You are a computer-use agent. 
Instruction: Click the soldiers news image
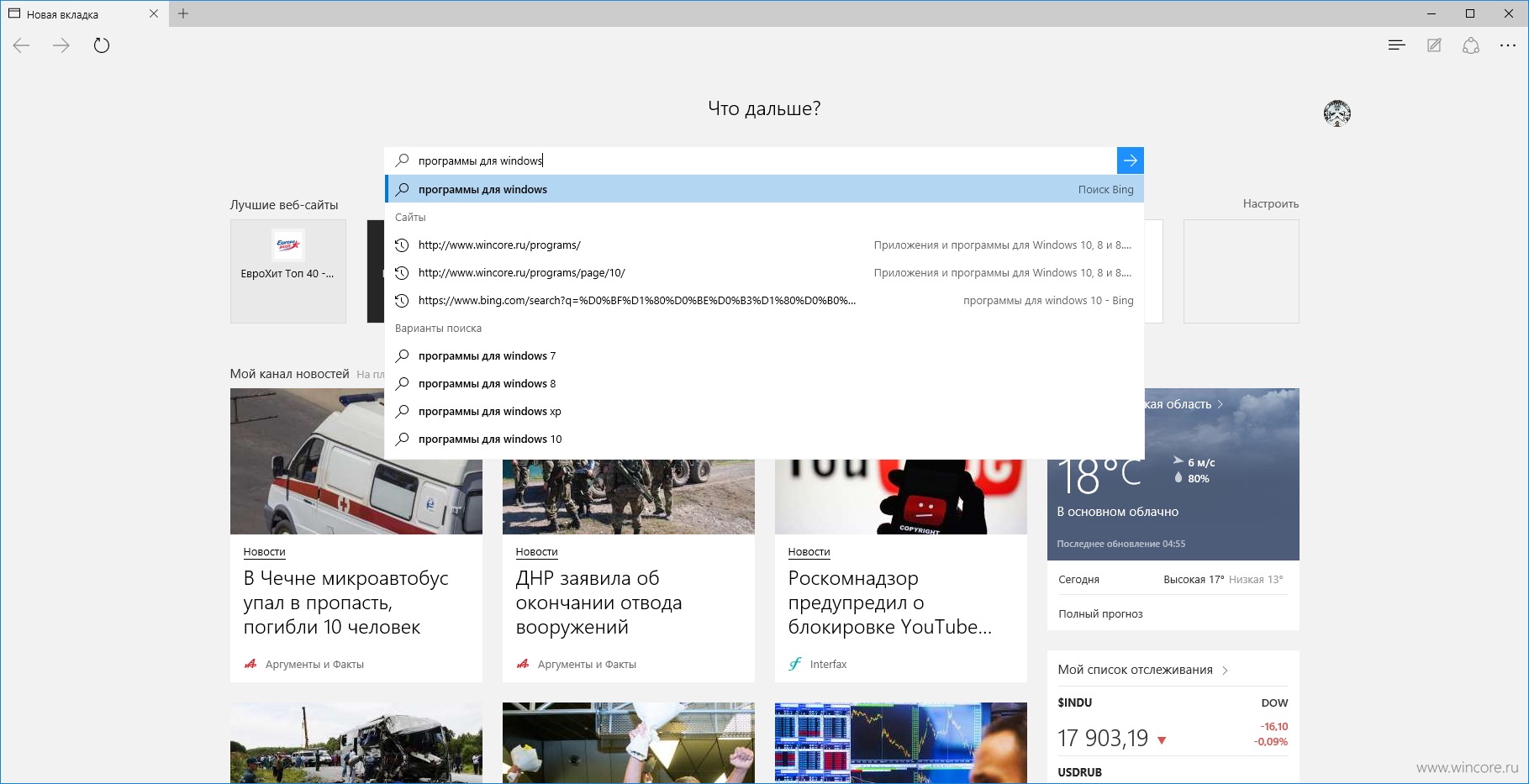(629, 497)
